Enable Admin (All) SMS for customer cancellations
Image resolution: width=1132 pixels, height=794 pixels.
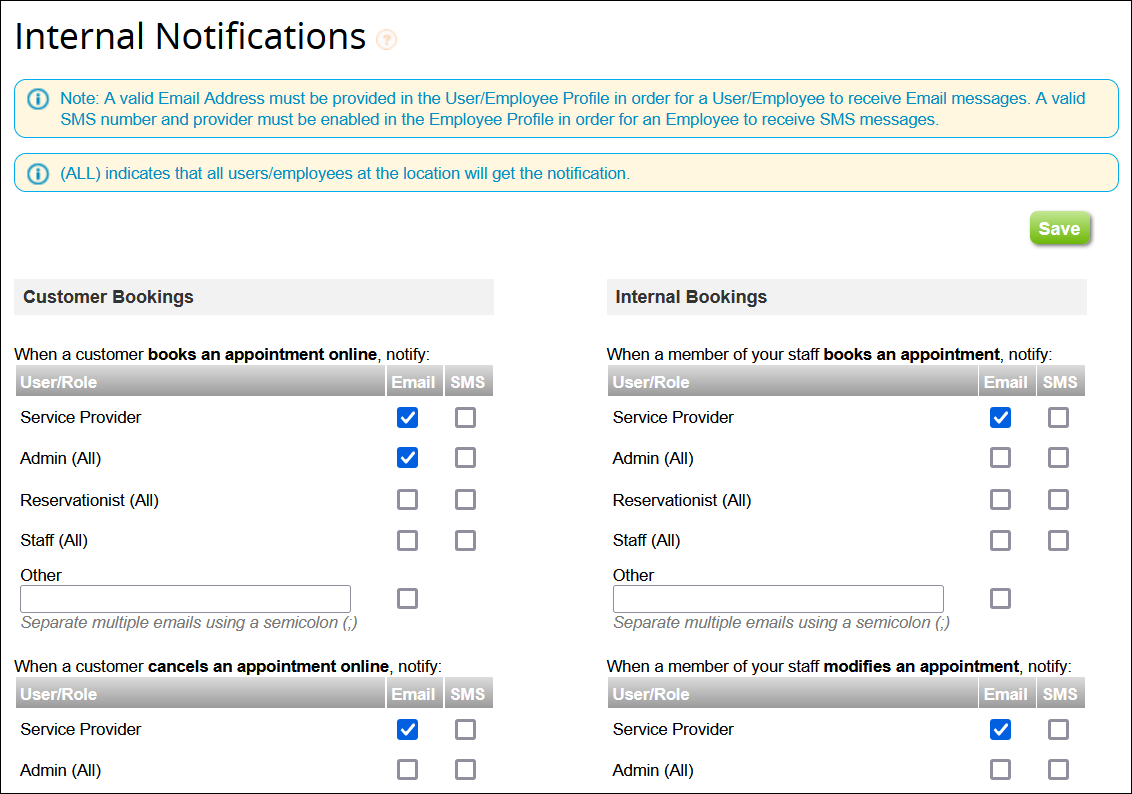465,770
